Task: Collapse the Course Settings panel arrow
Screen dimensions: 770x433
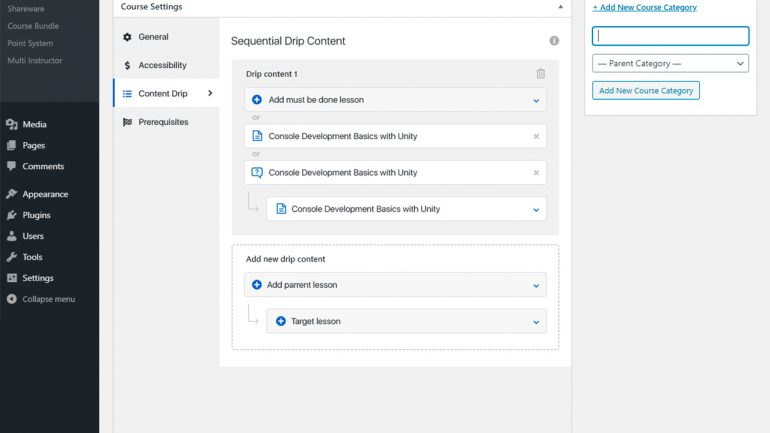Action: (560, 7)
